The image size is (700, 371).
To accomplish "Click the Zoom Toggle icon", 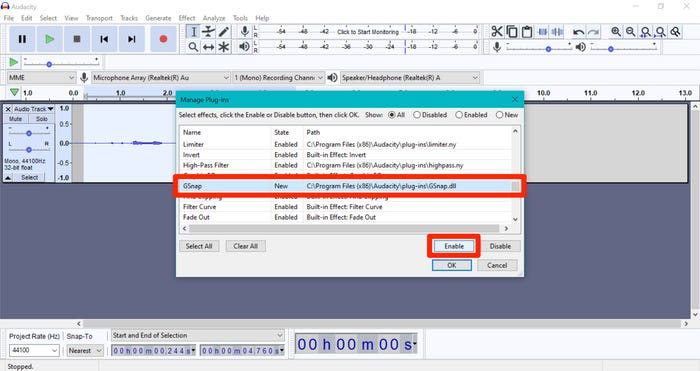I will click(x=675, y=32).
